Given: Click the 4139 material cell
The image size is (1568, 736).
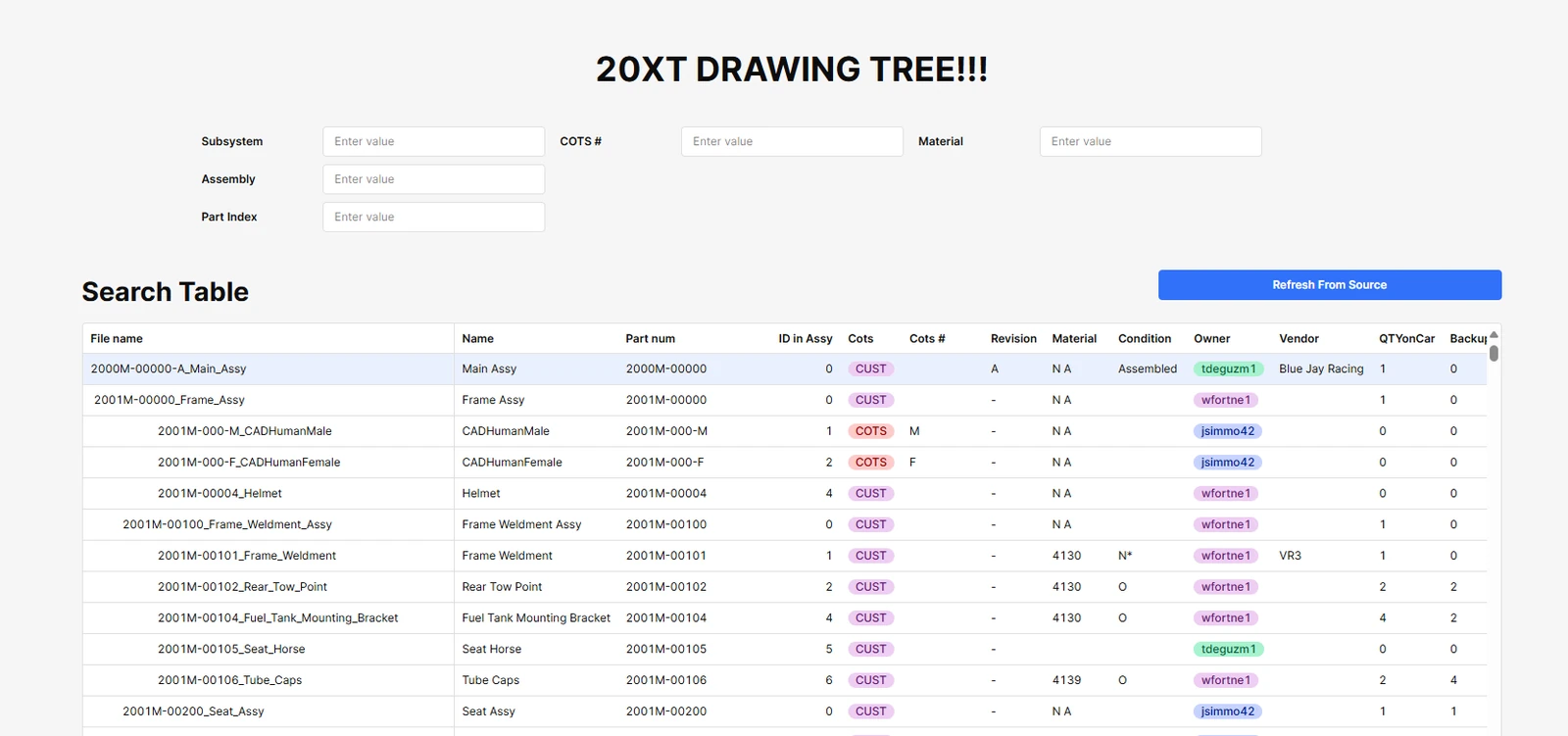Looking at the screenshot, I should click(1066, 680).
